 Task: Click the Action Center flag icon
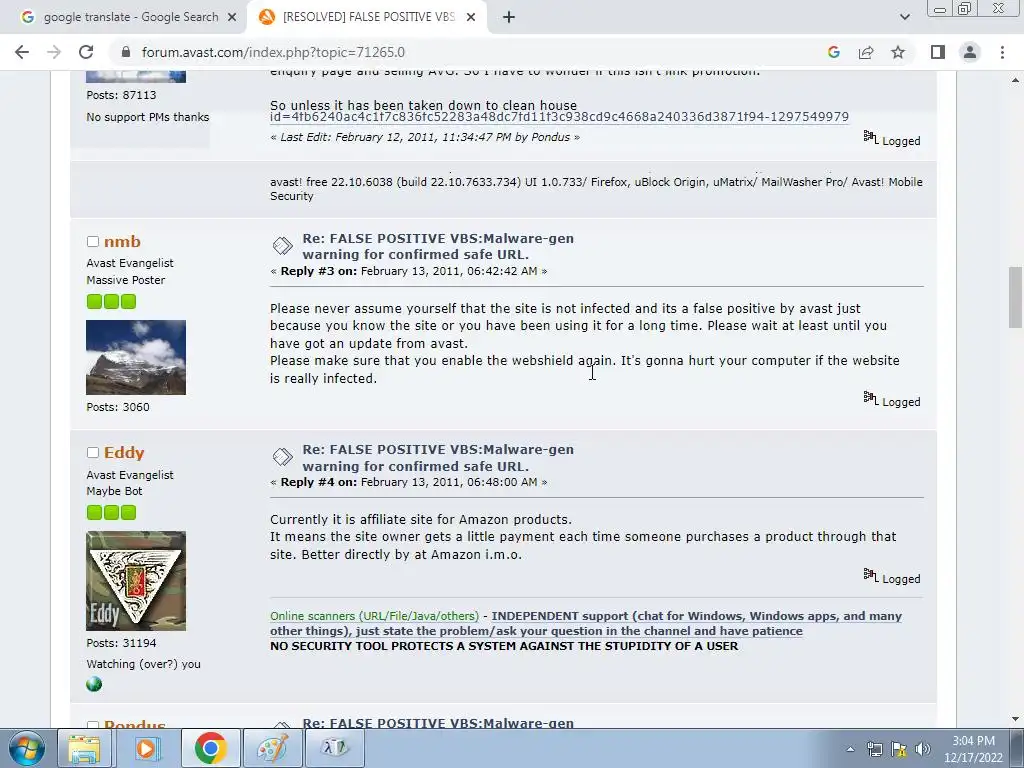[x=899, y=749]
